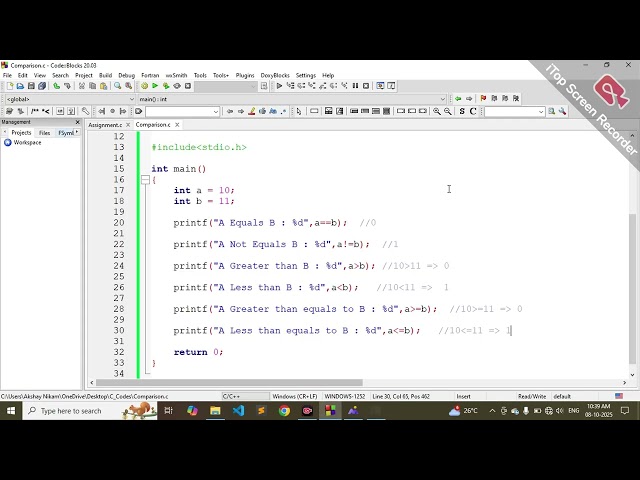Click the highlighter pen icon
The width and height of the screenshot is (640, 480).
[x=251, y=111]
